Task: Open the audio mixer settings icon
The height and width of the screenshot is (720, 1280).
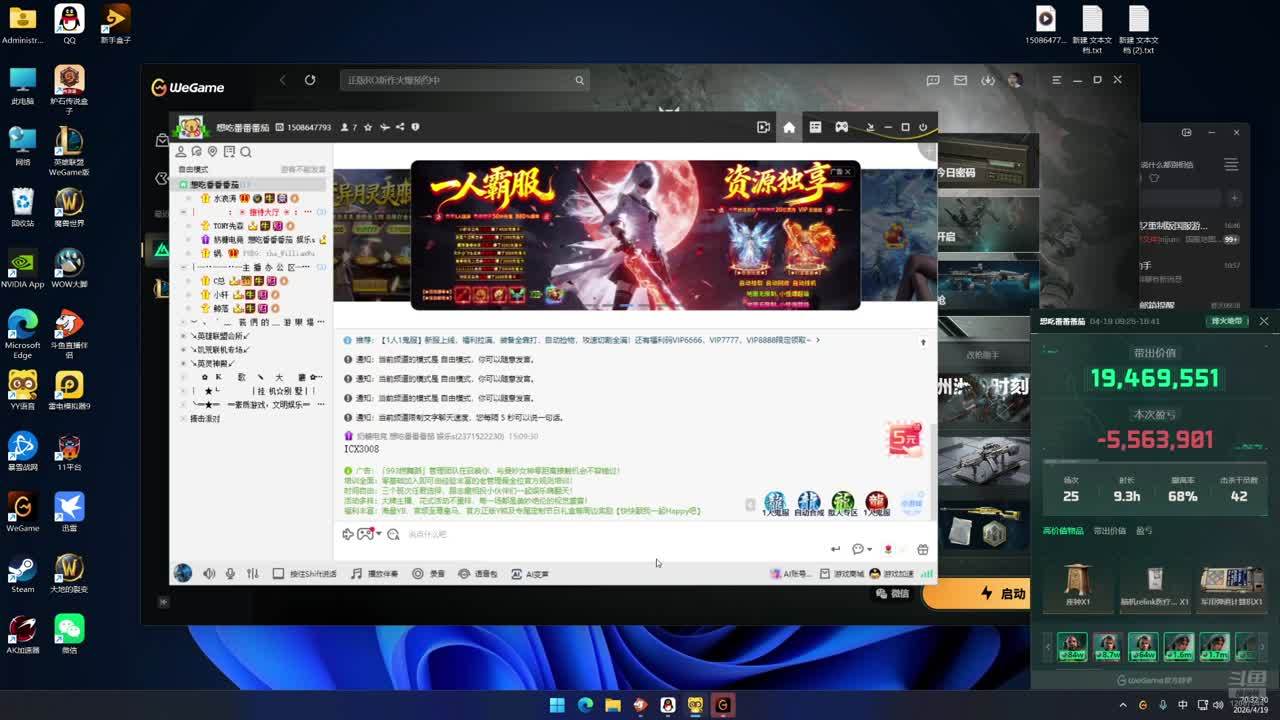Action: 252,574
